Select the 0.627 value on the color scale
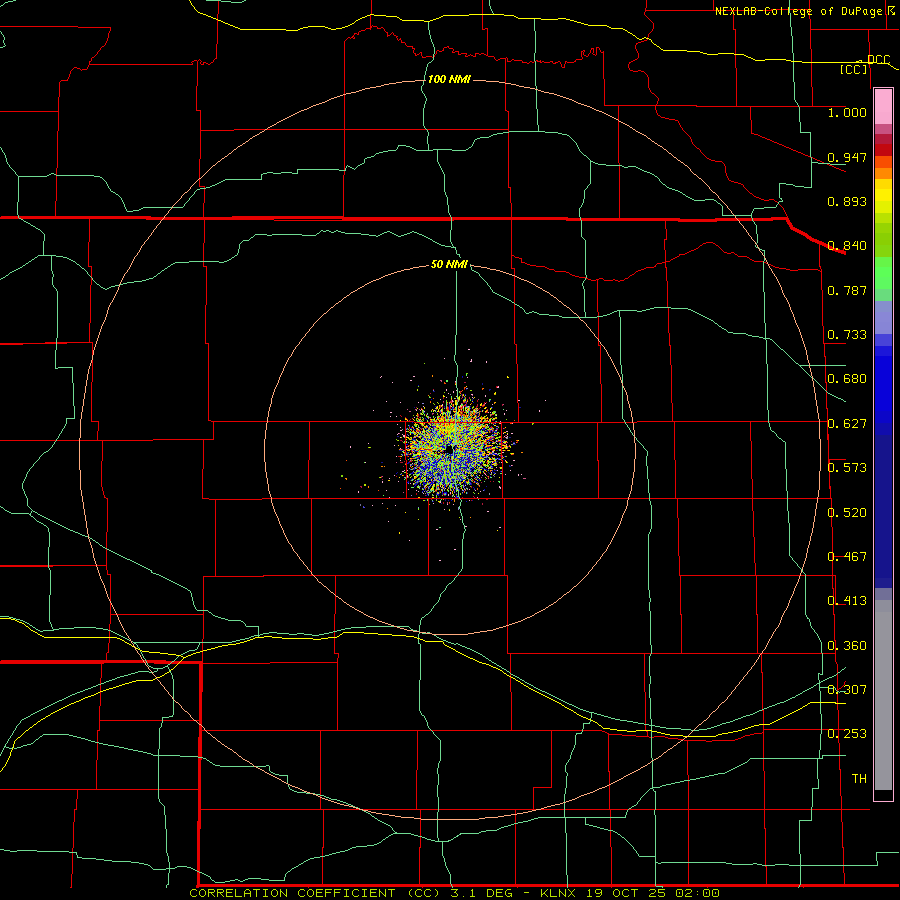The height and width of the screenshot is (900, 900). tap(847, 424)
